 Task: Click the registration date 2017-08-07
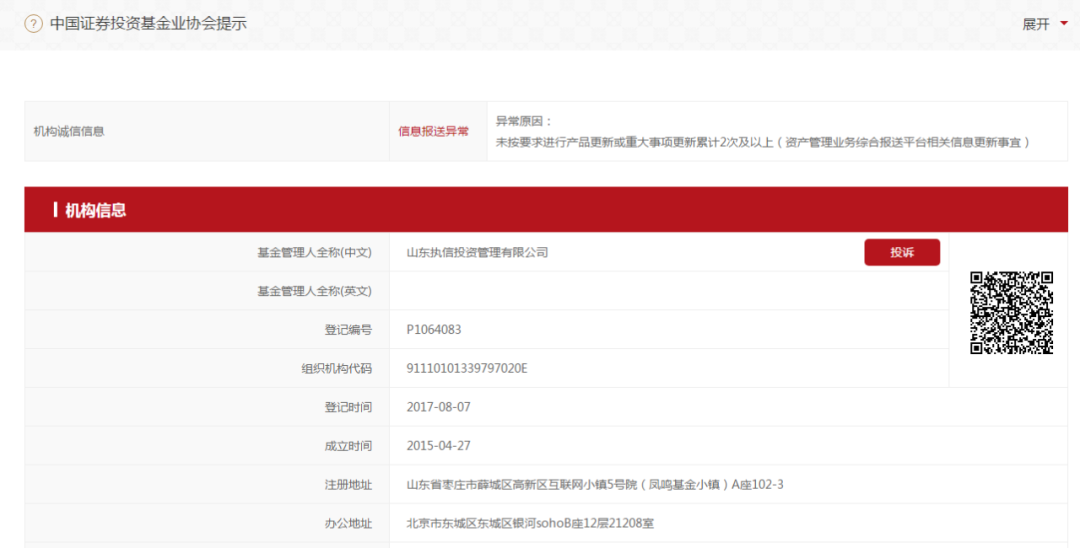point(438,407)
